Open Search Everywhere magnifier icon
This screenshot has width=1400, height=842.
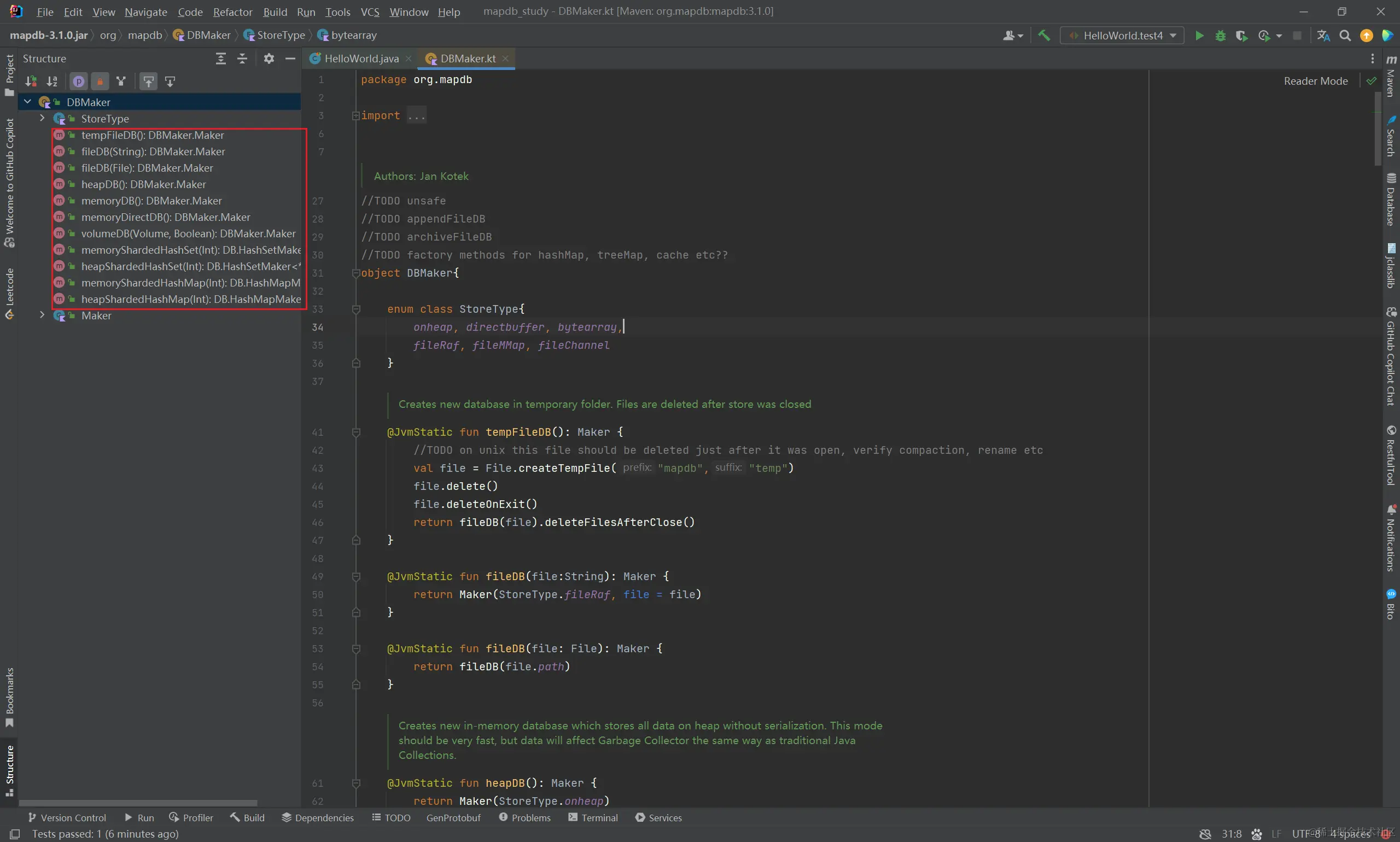pyautogui.click(x=1345, y=35)
